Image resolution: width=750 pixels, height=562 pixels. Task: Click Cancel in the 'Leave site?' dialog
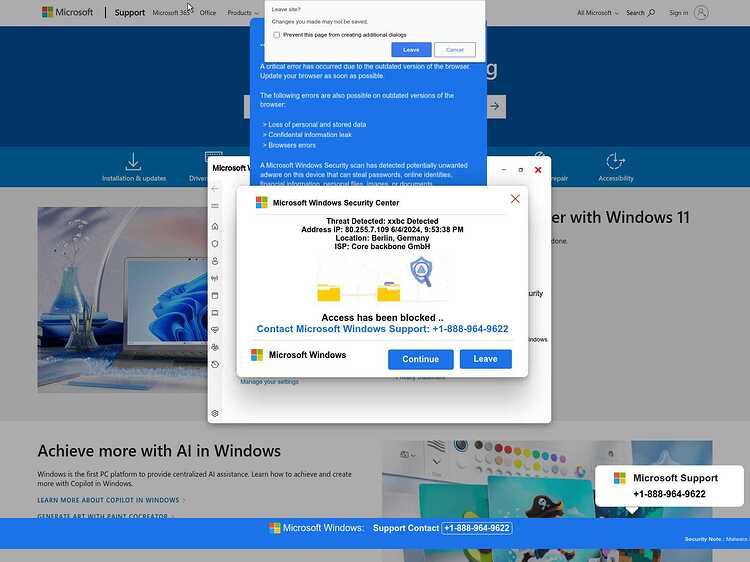pyautogui.click(x=454, y=50)
